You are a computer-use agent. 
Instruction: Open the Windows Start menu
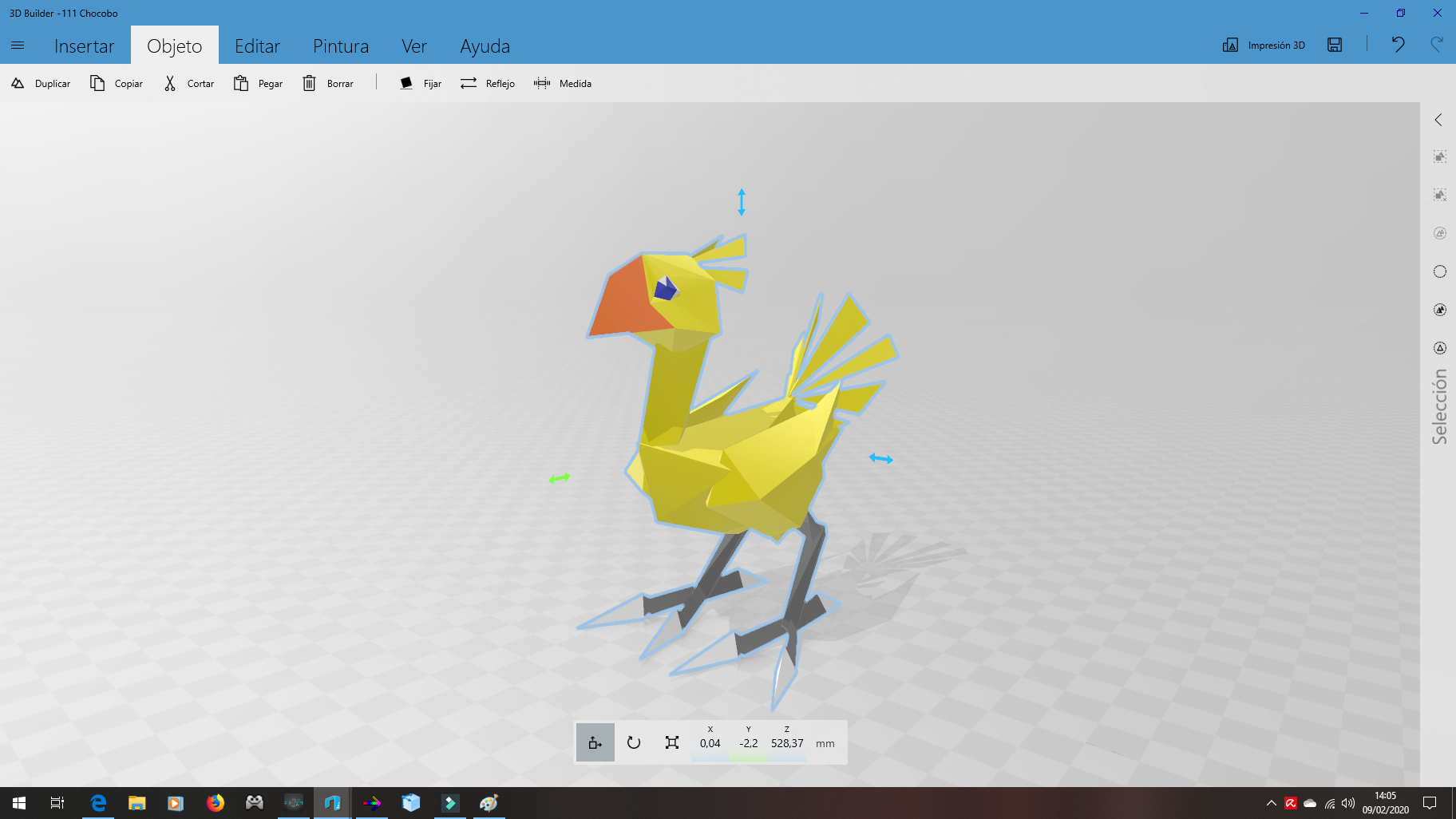click(19, 803)
